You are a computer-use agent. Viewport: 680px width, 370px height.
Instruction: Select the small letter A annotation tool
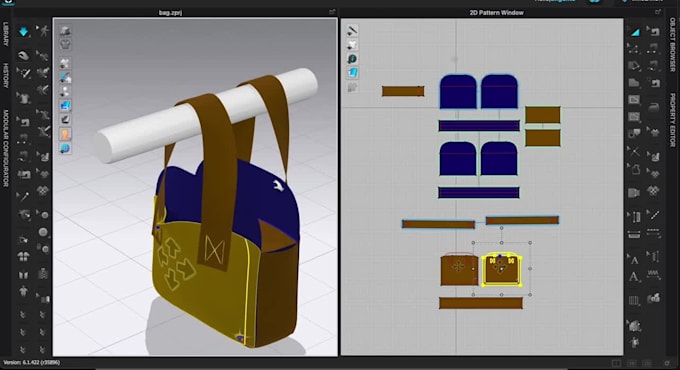[634, 260]
